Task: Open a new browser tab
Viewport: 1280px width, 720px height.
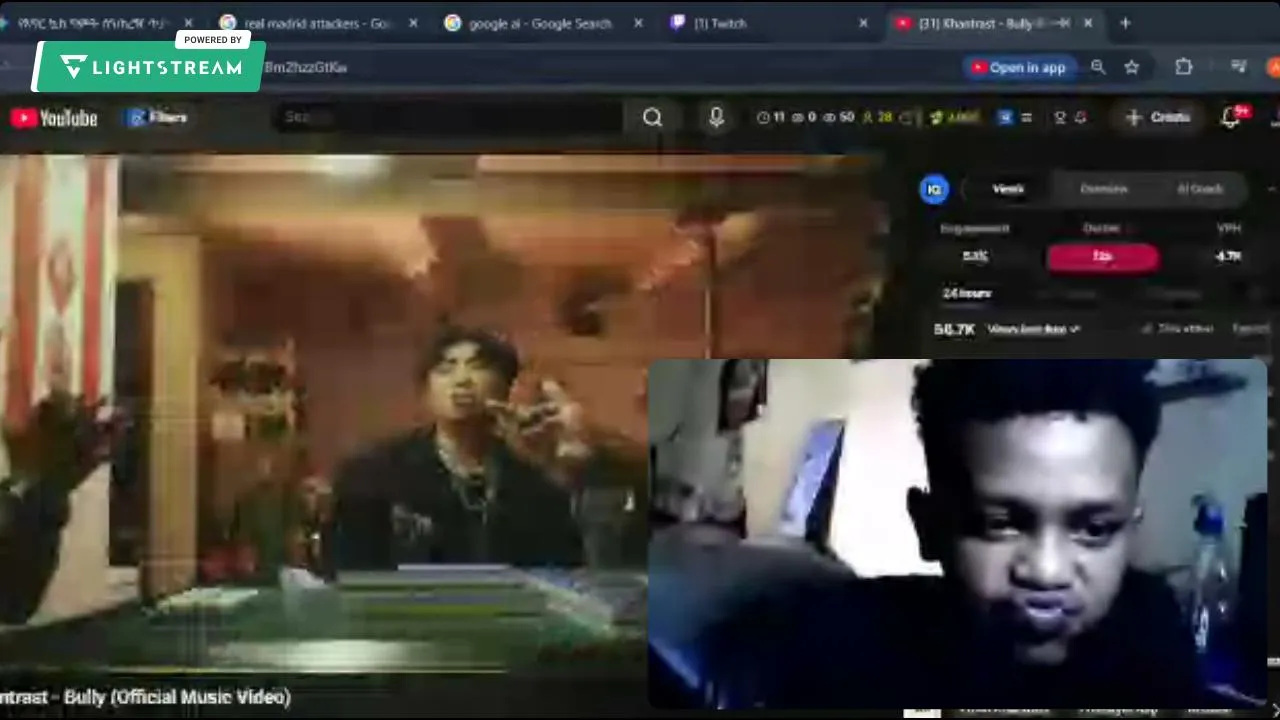Action: (1125, 22)
